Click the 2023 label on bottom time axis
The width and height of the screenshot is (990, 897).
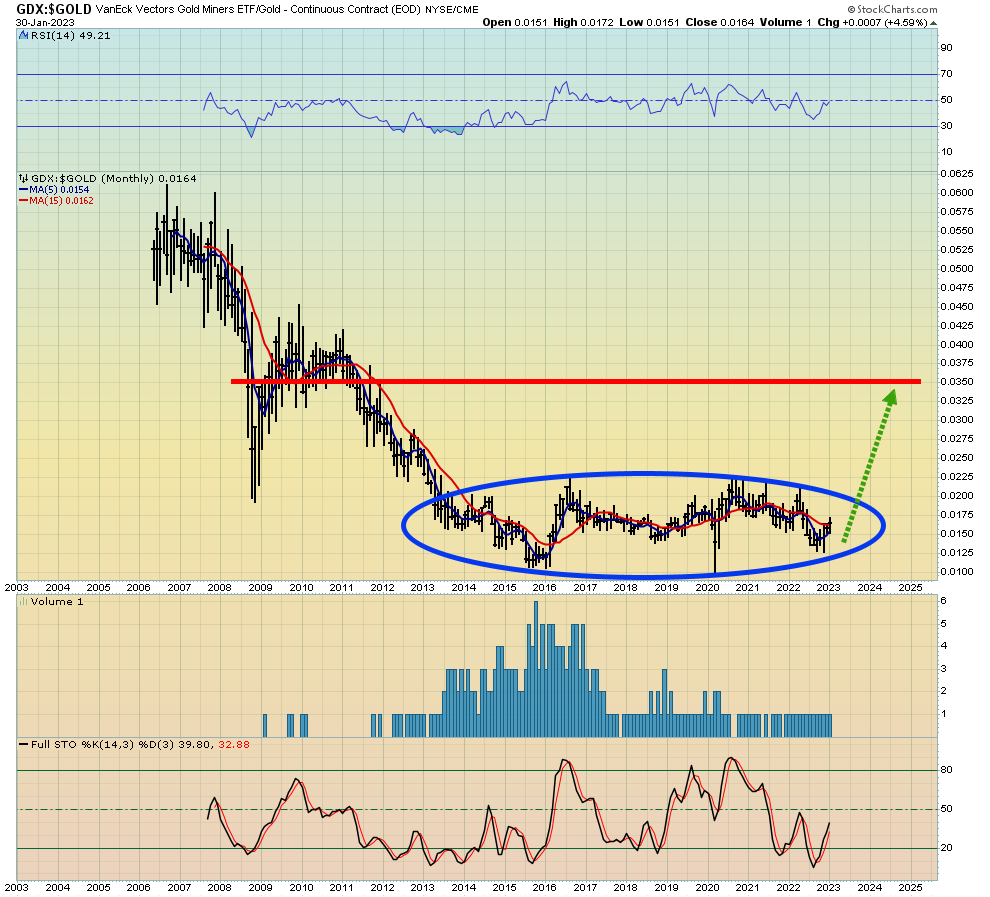coord(828,888)
